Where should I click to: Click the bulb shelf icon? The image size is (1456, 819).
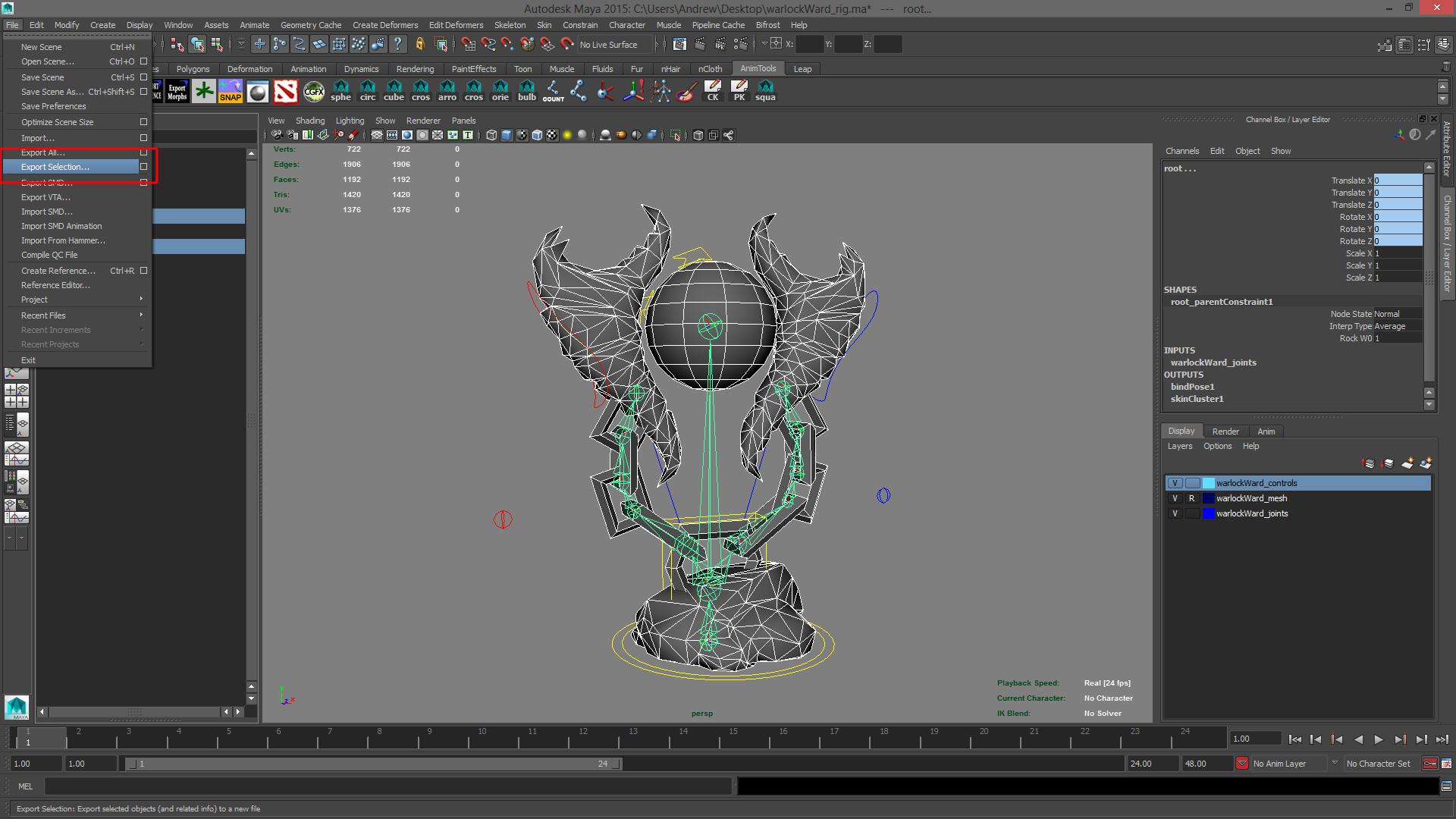pos(526,92)
